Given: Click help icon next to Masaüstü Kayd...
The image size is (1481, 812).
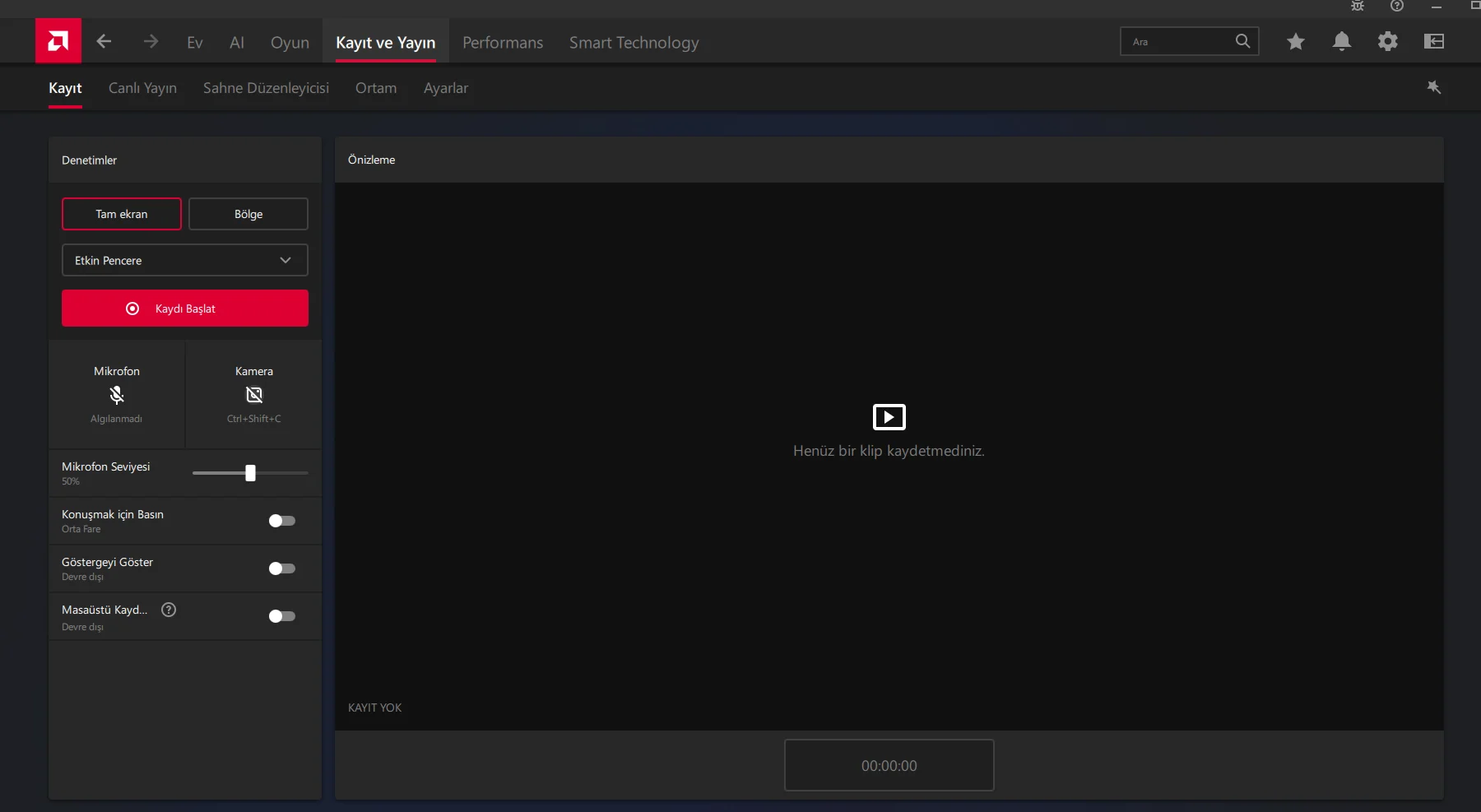Looking at the screenshot, I should click(169, 610).
